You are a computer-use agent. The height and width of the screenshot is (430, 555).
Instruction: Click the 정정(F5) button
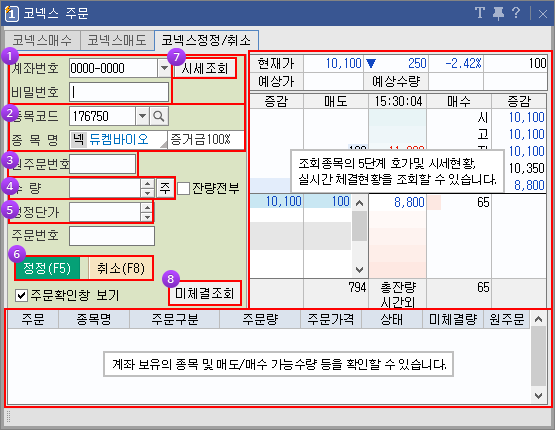pos(47,268)
